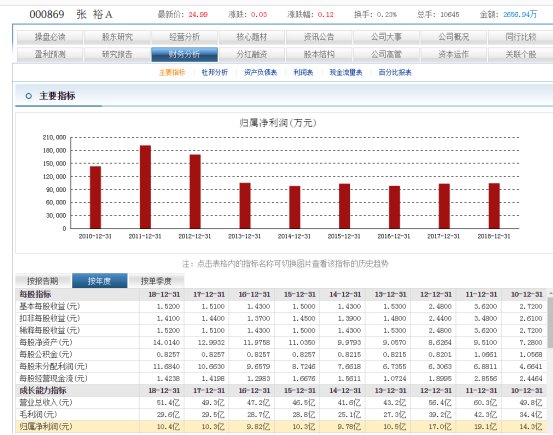Viewport: 553px width, 435px height.
Task: Open the 利润表 link
Action: (x=303, y=73)
